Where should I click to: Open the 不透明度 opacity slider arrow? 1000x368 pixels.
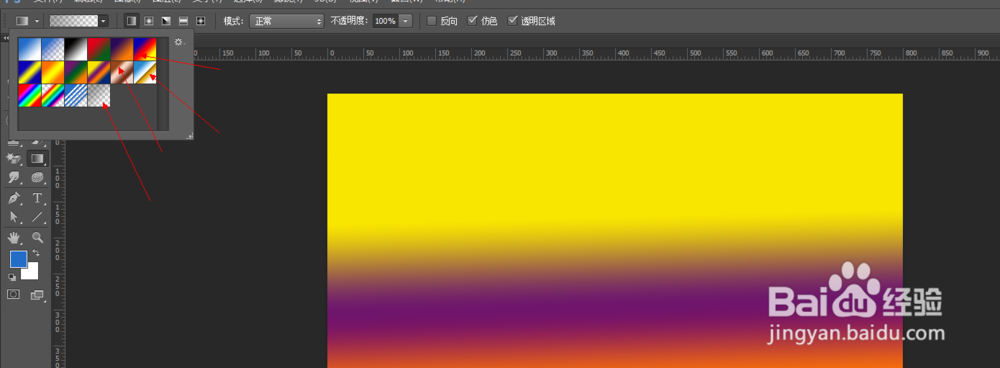pos(406,21)
